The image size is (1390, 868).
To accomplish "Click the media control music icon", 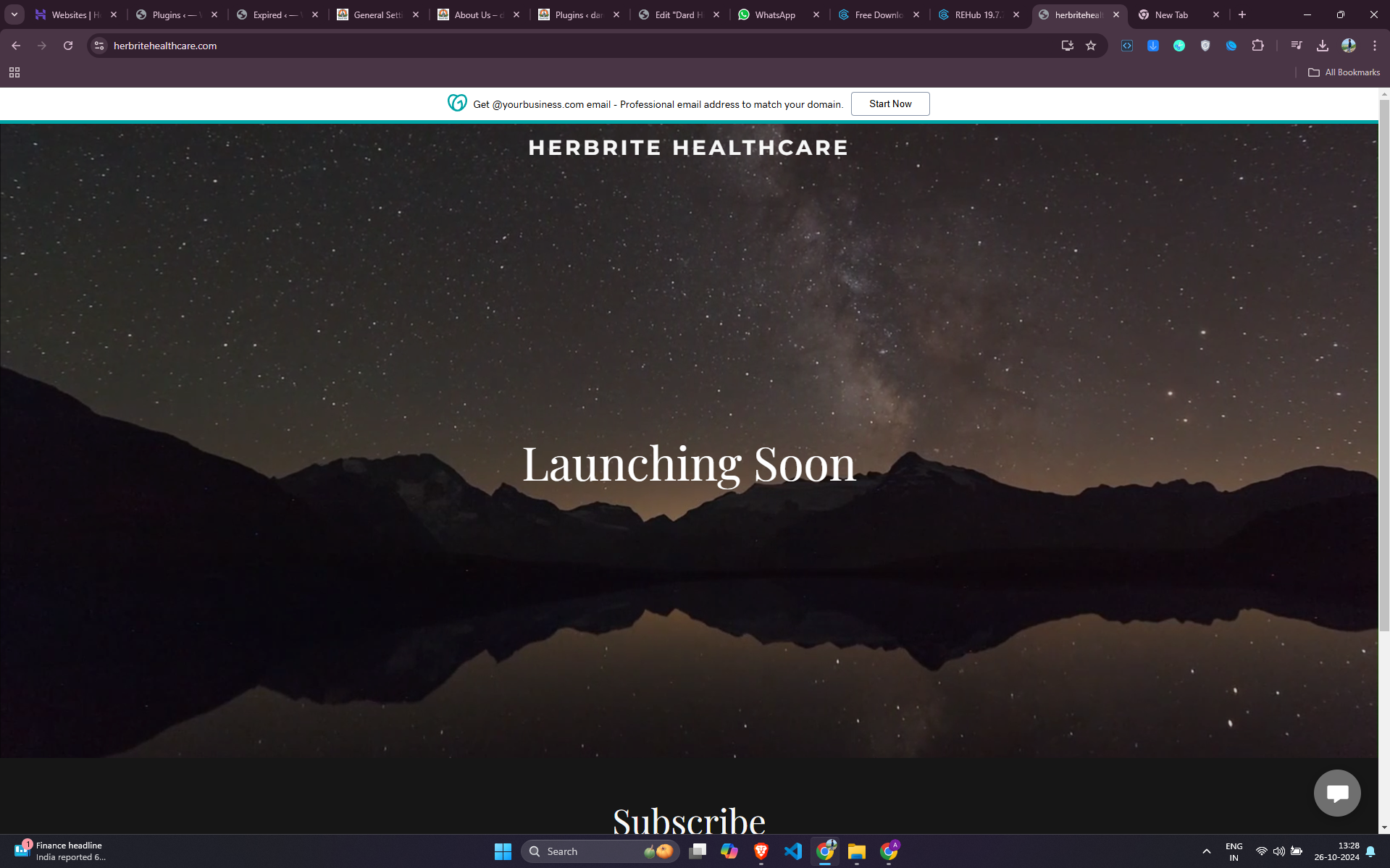I will point(1296,46).
